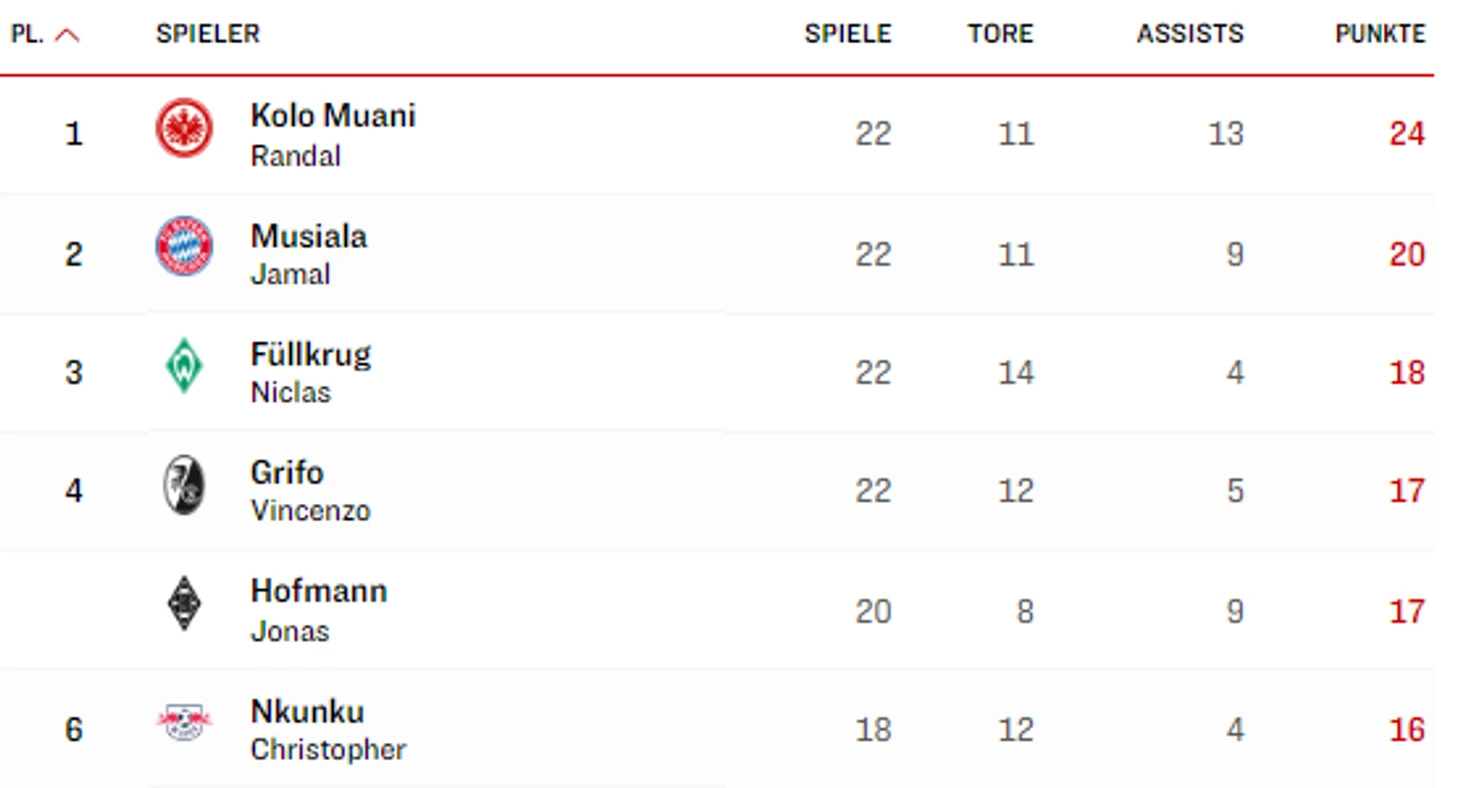Click the Werder Bremen club logo
This screenshot has width=1460, height=788.
184,365
